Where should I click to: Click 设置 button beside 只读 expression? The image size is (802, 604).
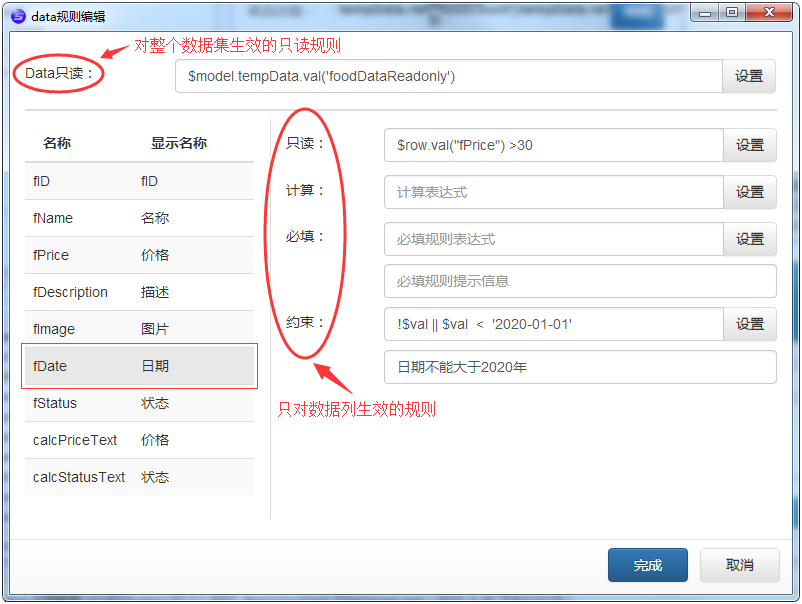click(x=750, y=145)
